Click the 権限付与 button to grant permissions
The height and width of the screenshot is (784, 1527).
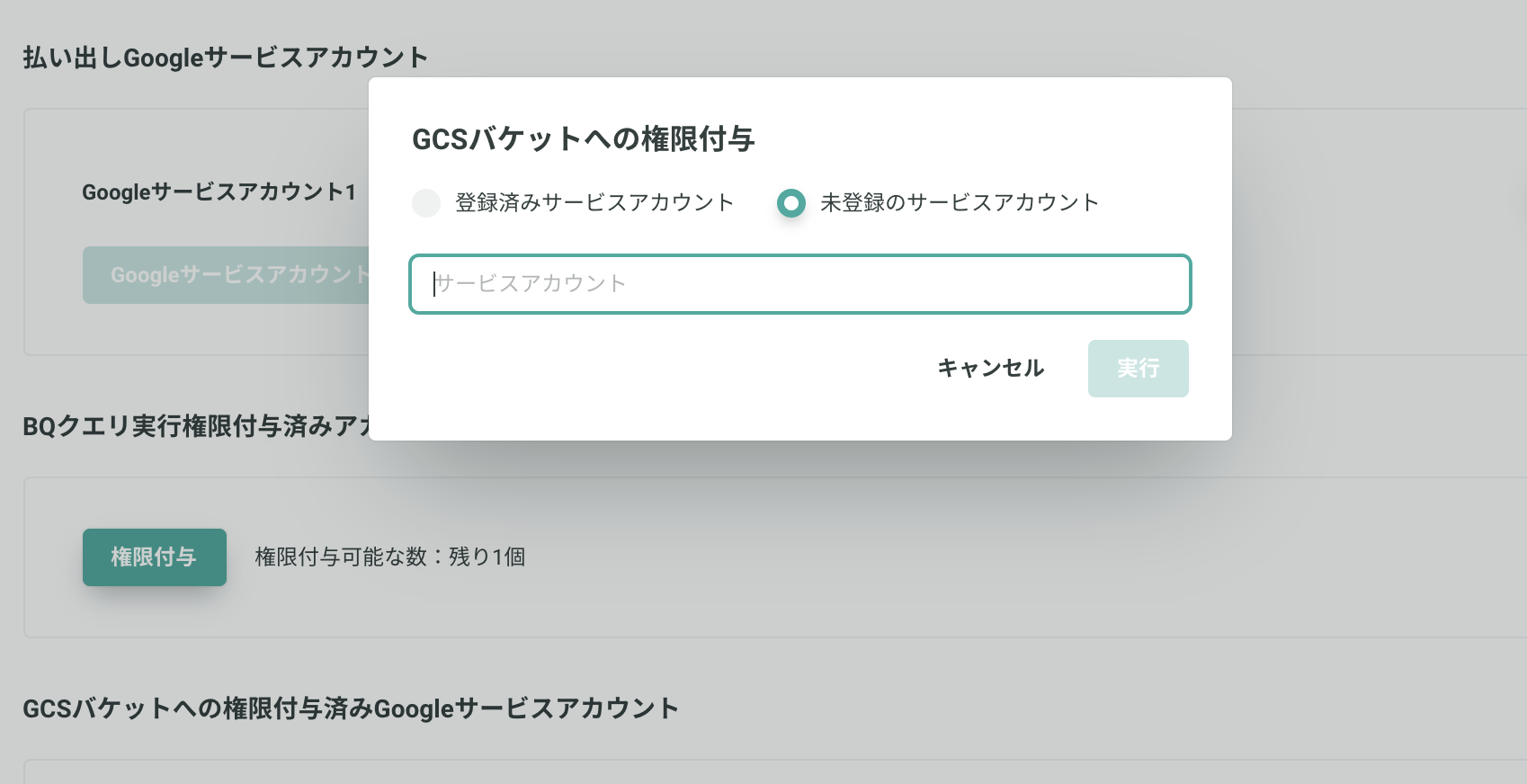click(x=154, y=557)
